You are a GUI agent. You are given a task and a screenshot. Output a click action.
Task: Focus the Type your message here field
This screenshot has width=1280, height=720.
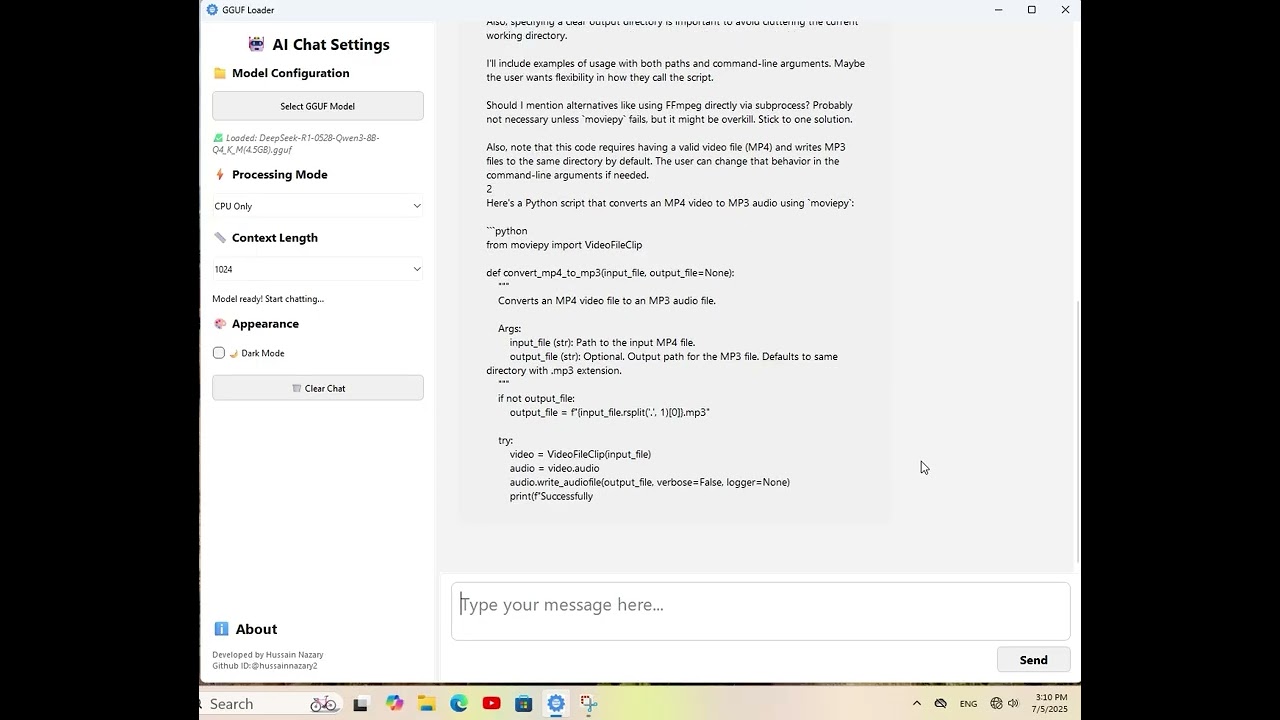tap(761, 611)
